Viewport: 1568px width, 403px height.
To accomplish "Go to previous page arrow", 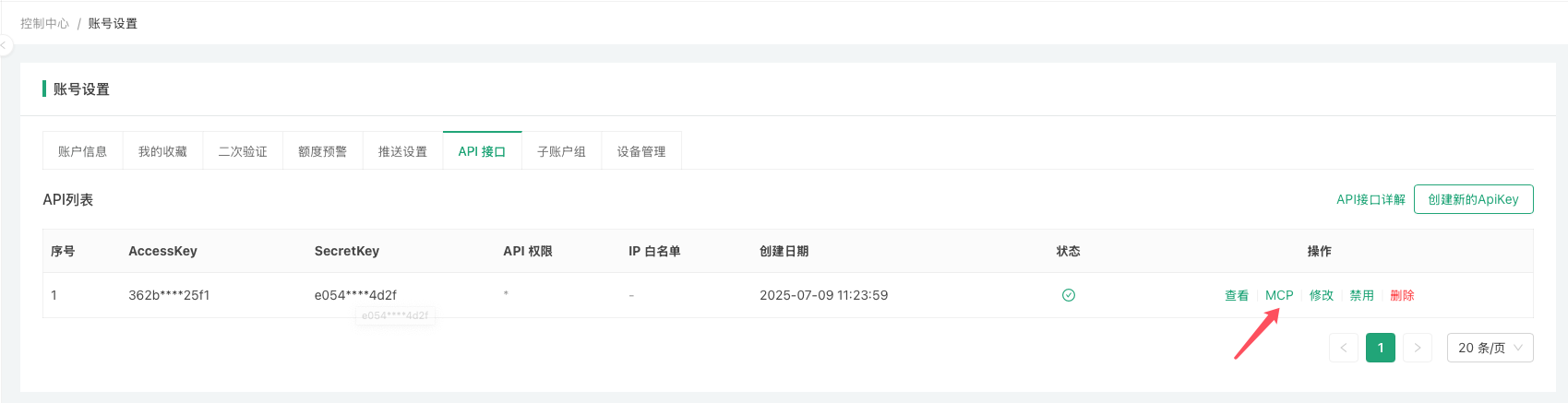I will click(x=1344, y=348).
